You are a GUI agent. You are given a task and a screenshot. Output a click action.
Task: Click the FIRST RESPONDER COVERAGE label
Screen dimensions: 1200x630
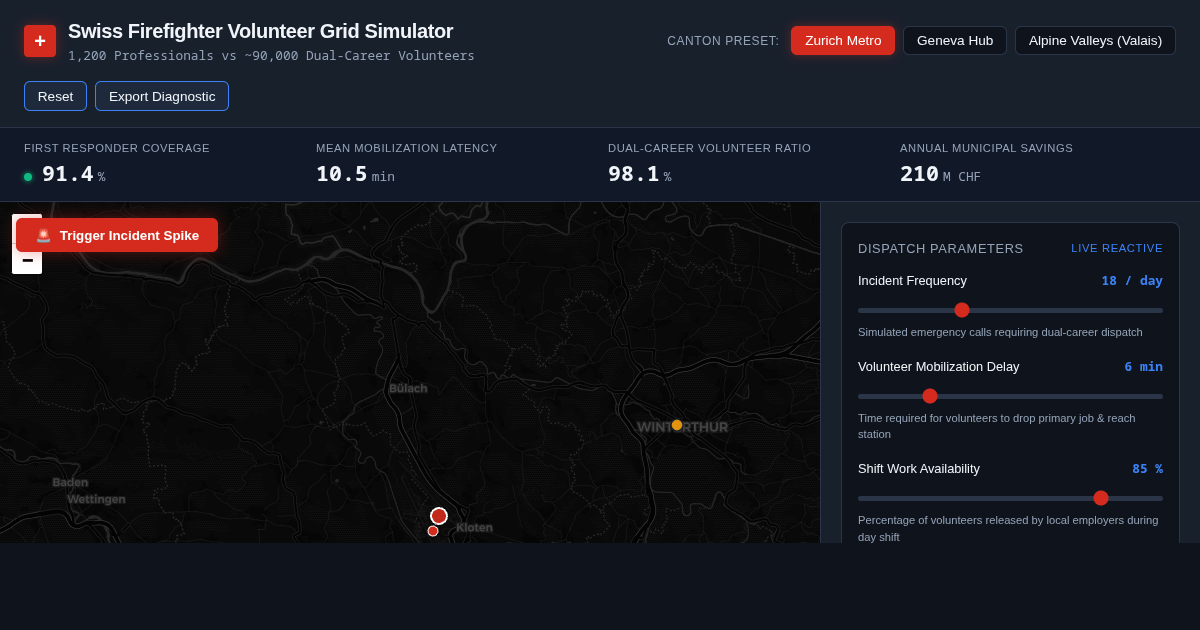coord(117,148)
